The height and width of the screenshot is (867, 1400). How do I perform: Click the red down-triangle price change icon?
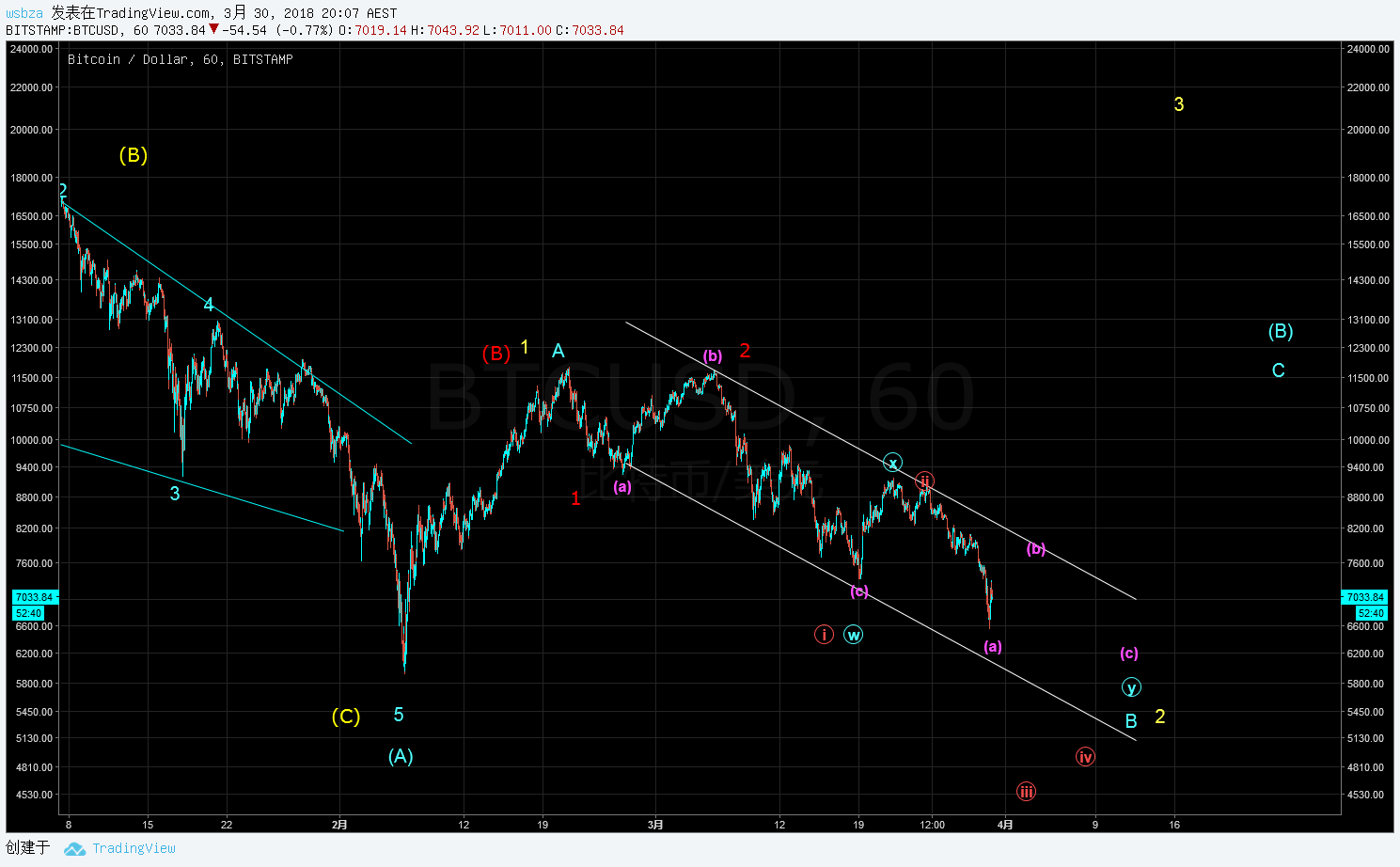click(214, 29)
